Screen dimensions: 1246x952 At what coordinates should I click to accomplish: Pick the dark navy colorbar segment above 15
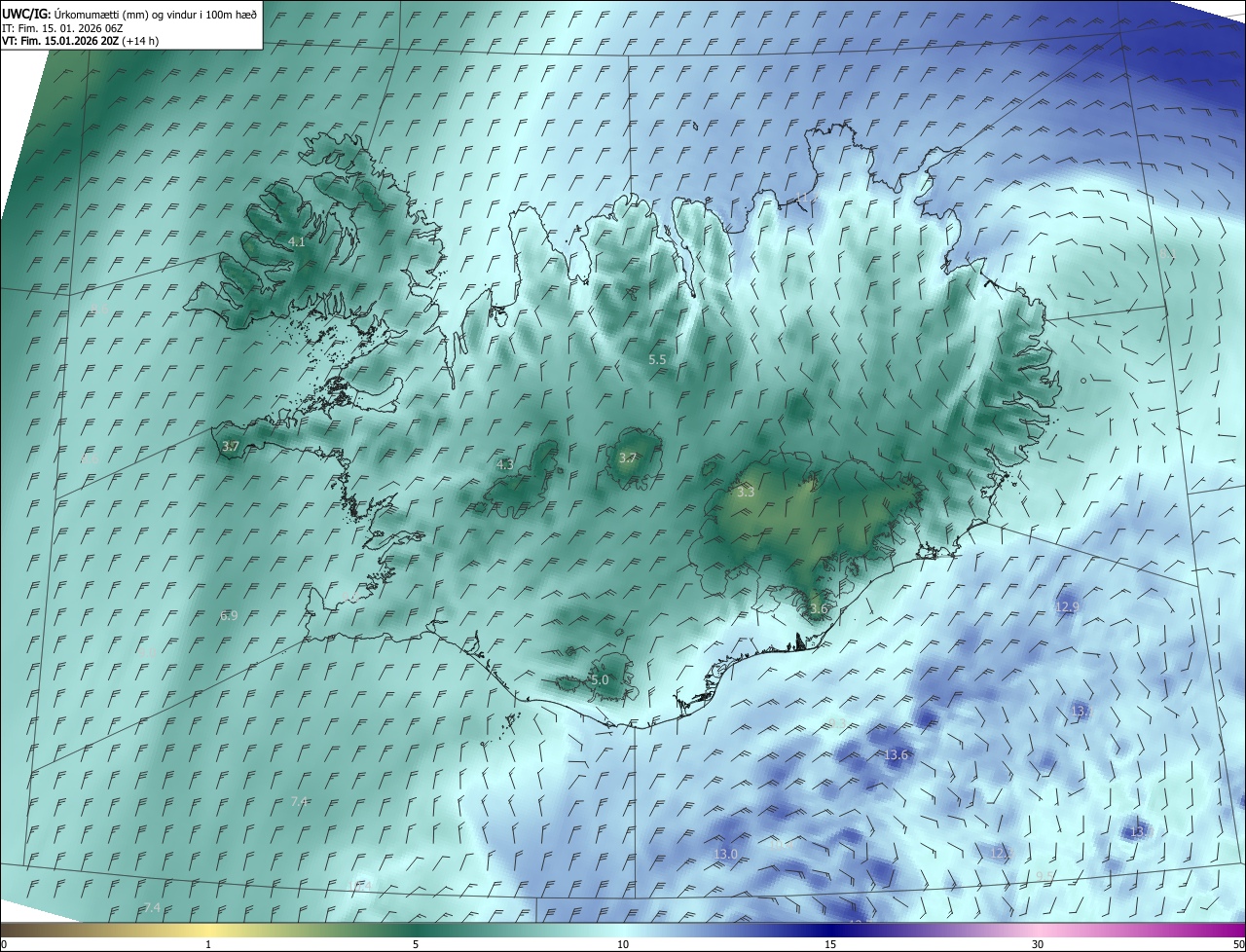pyautogui.click(x=830, y=930)
